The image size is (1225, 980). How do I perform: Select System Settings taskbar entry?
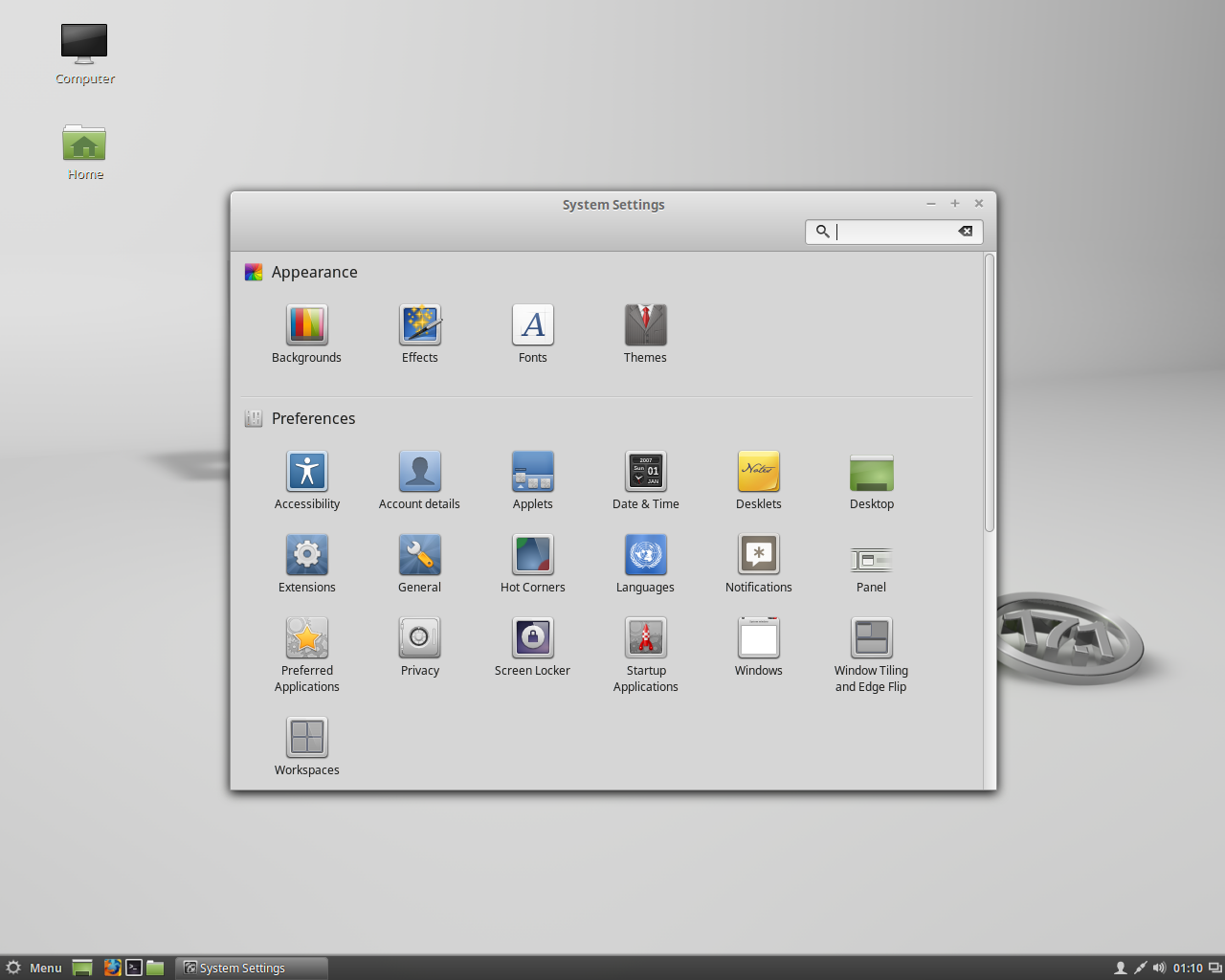(252, 968)
